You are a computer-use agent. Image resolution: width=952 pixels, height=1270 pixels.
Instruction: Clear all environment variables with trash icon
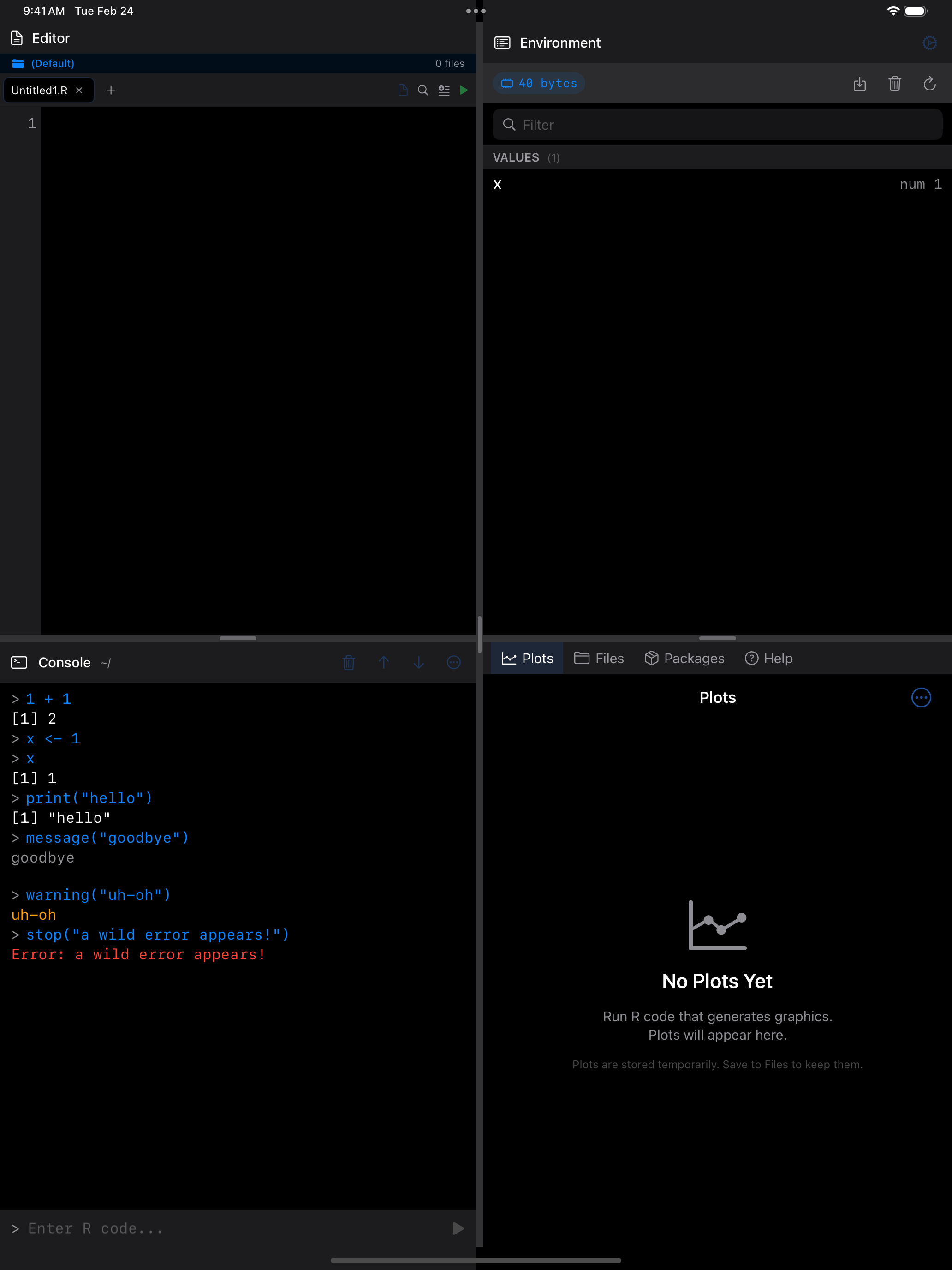point(895,84)
